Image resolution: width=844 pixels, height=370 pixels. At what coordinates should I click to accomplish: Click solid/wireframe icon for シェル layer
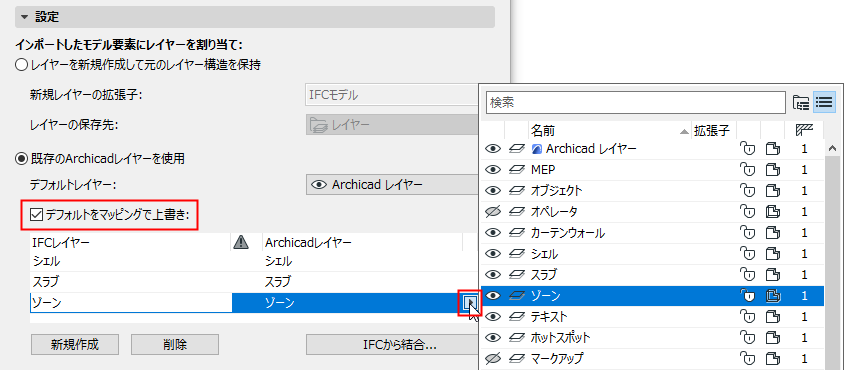point(516,254)
